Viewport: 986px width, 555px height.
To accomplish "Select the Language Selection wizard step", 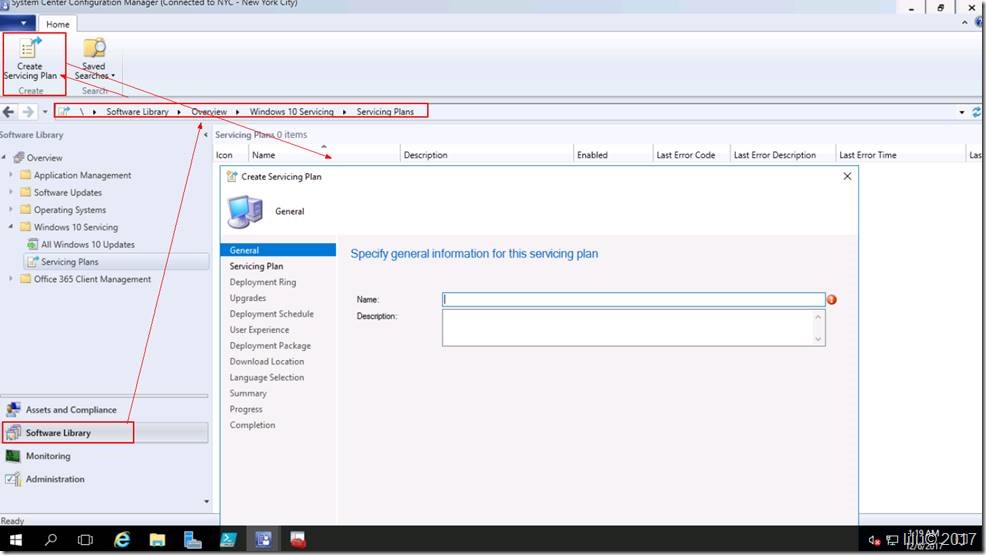I will (x=267, y=377).
